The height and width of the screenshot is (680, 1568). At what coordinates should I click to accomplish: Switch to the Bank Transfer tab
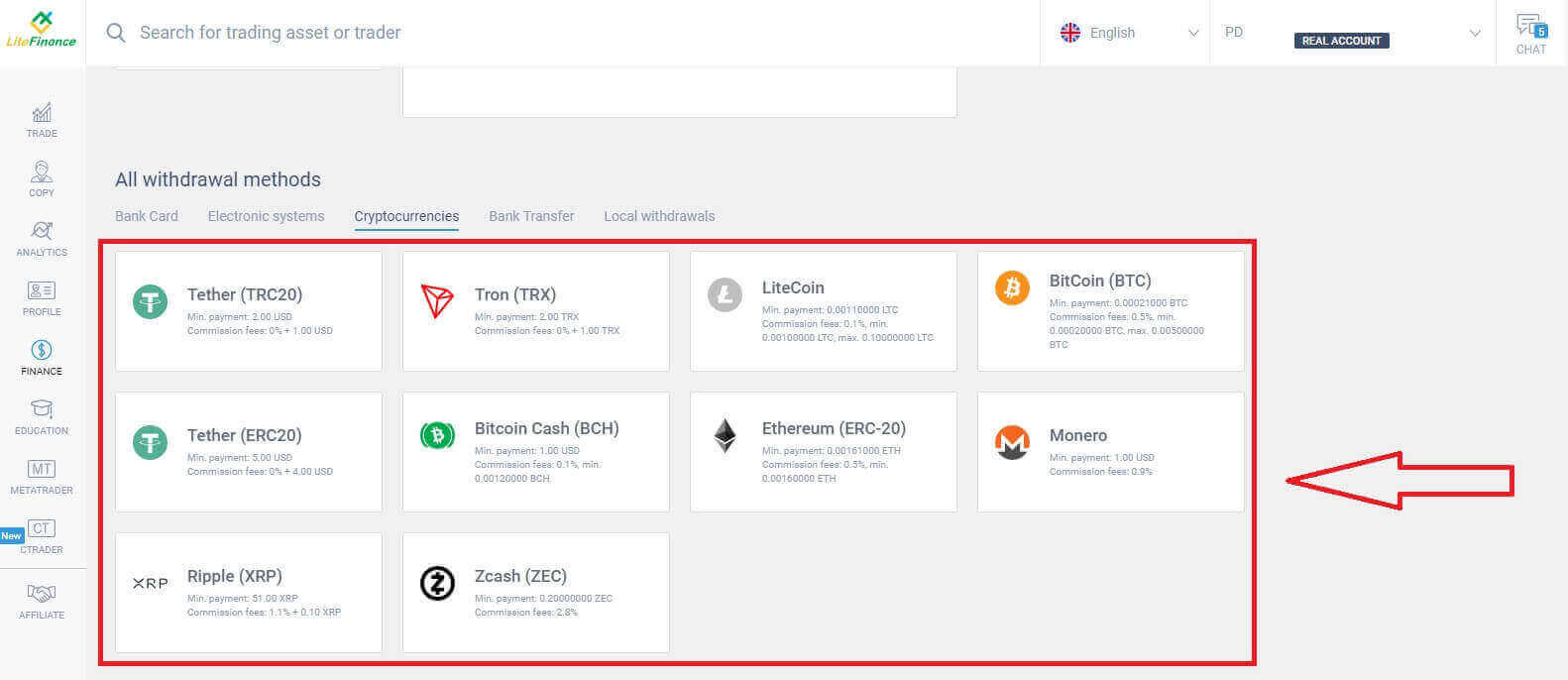[531, 216]
